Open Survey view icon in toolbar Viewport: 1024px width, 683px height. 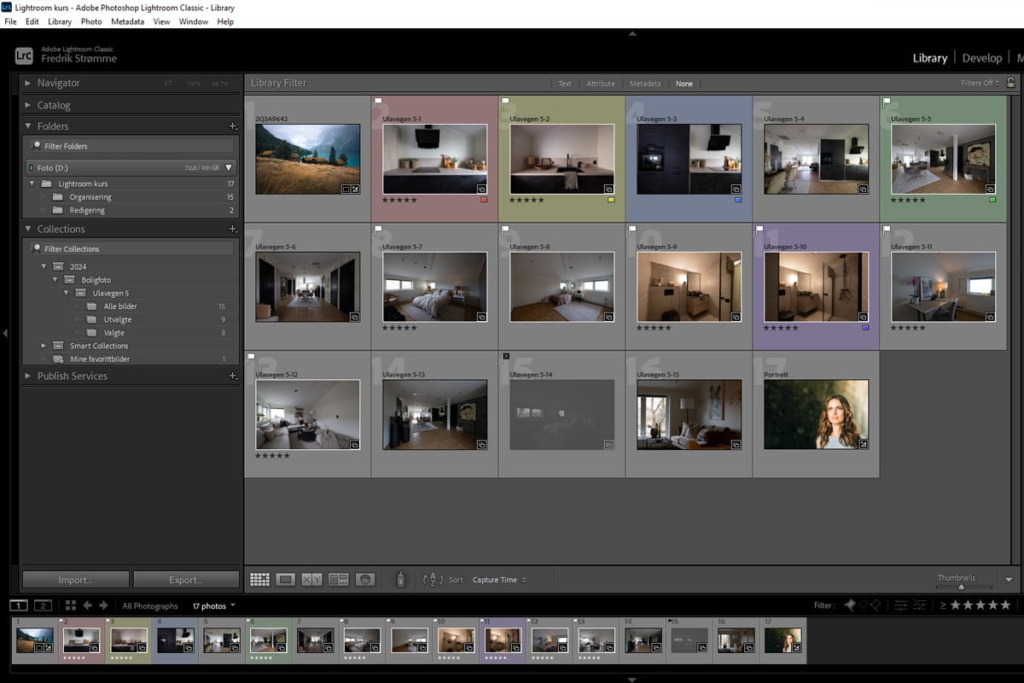point(338,579)
